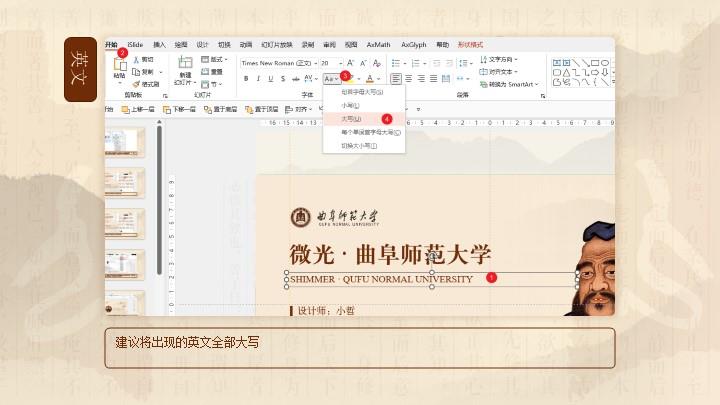Clear all formatting with the eraser A icon

tap(377, 63)
